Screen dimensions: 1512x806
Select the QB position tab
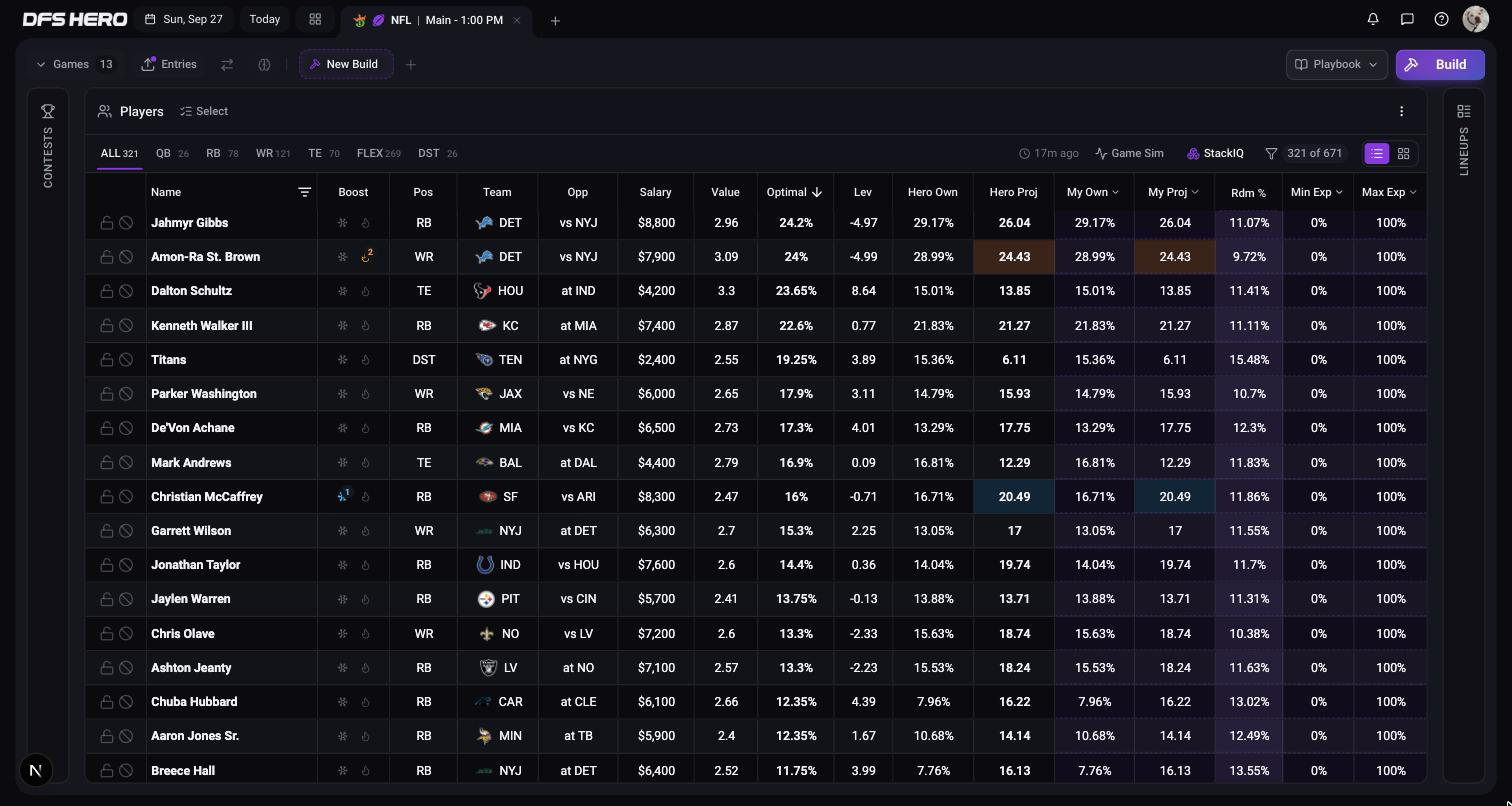(172, 153)
